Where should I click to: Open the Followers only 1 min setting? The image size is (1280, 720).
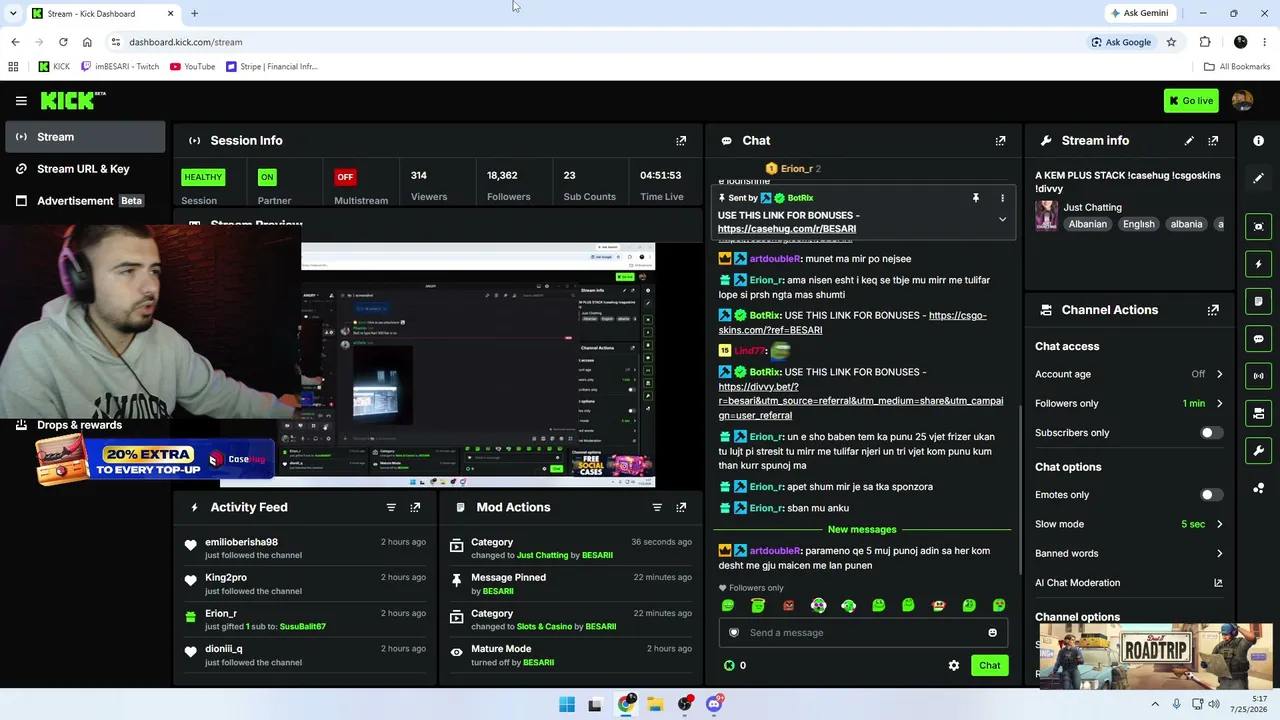[x=1129, y=403]
